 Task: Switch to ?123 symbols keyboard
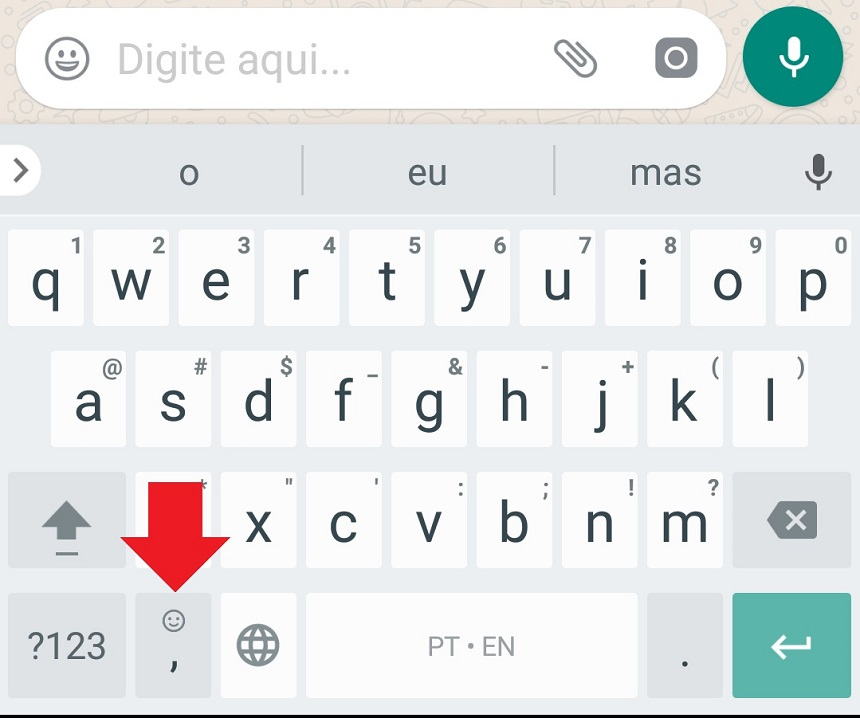click(x=67, y=645)
